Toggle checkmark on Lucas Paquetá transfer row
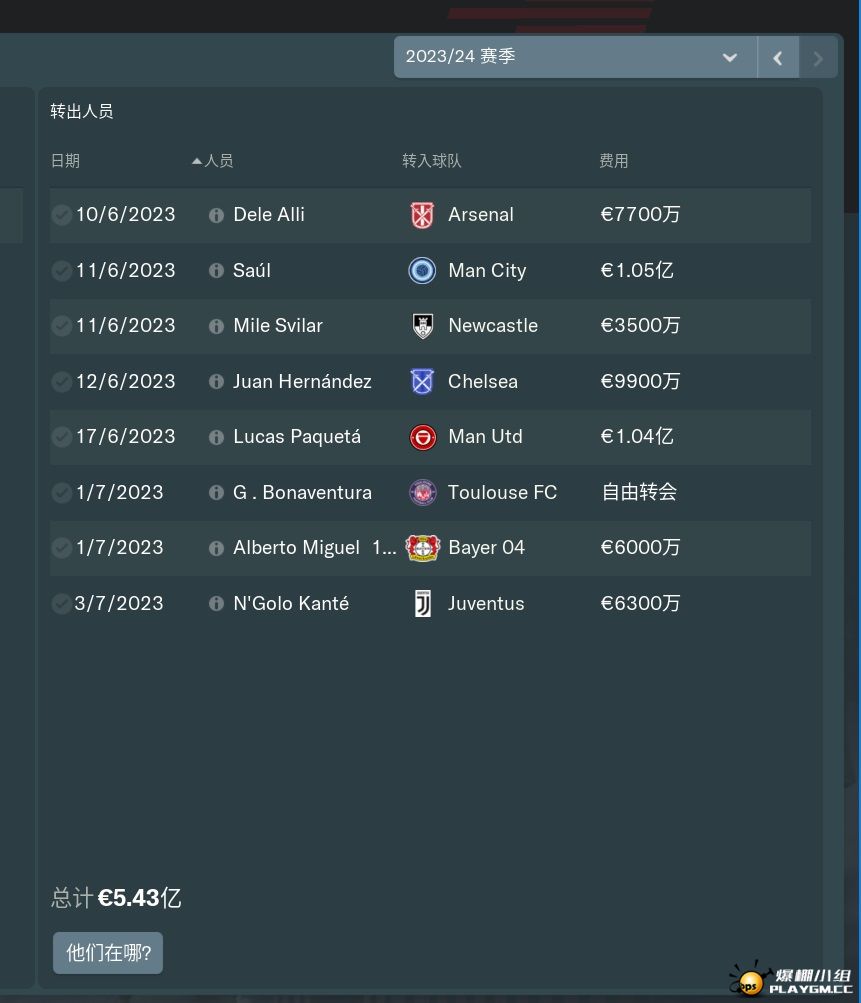 (x=62, y=437)
